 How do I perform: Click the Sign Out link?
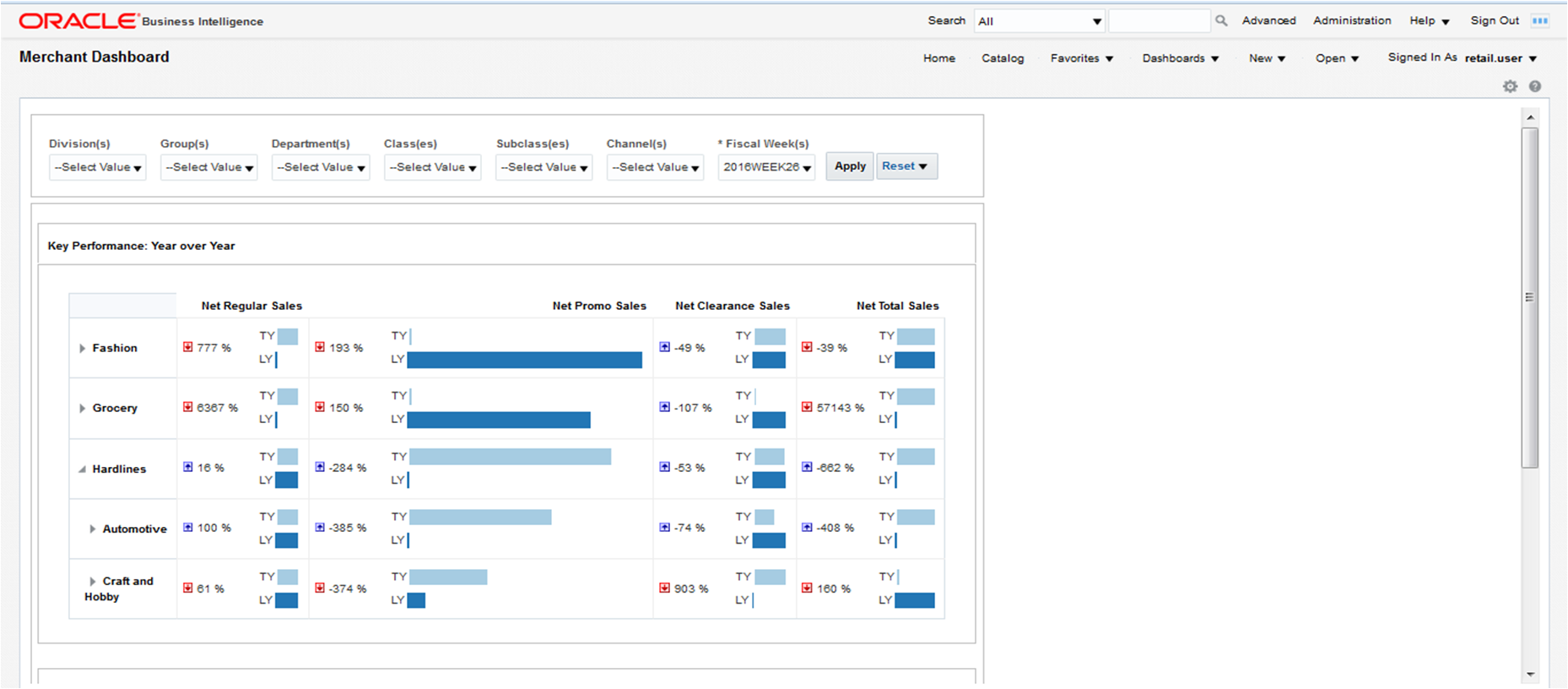pyautogui.click(x=1495, y=20)
